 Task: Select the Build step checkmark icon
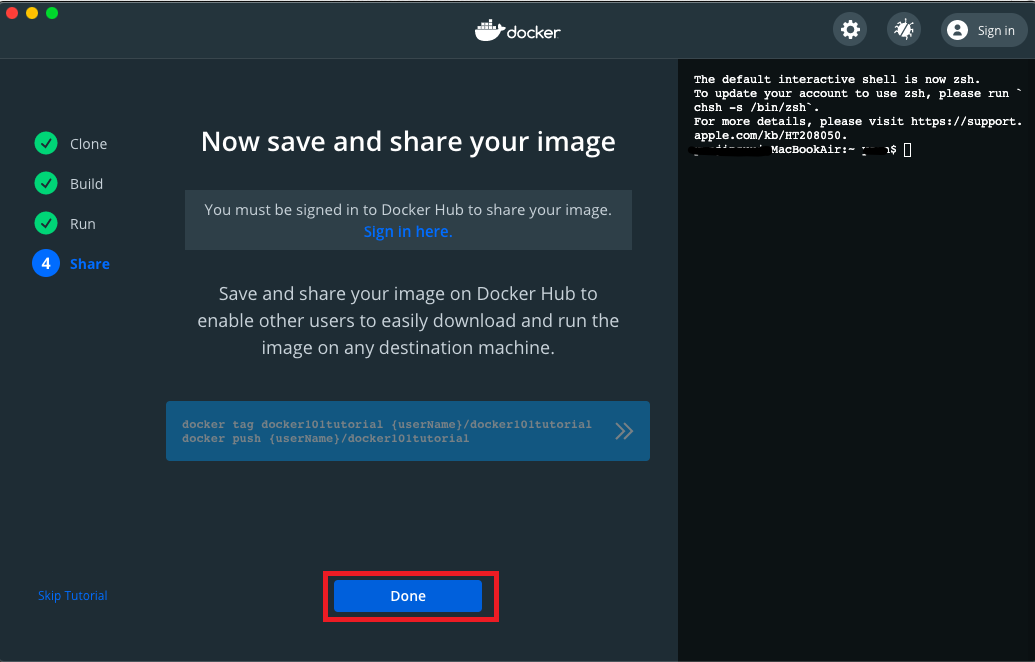click(46, 183)
